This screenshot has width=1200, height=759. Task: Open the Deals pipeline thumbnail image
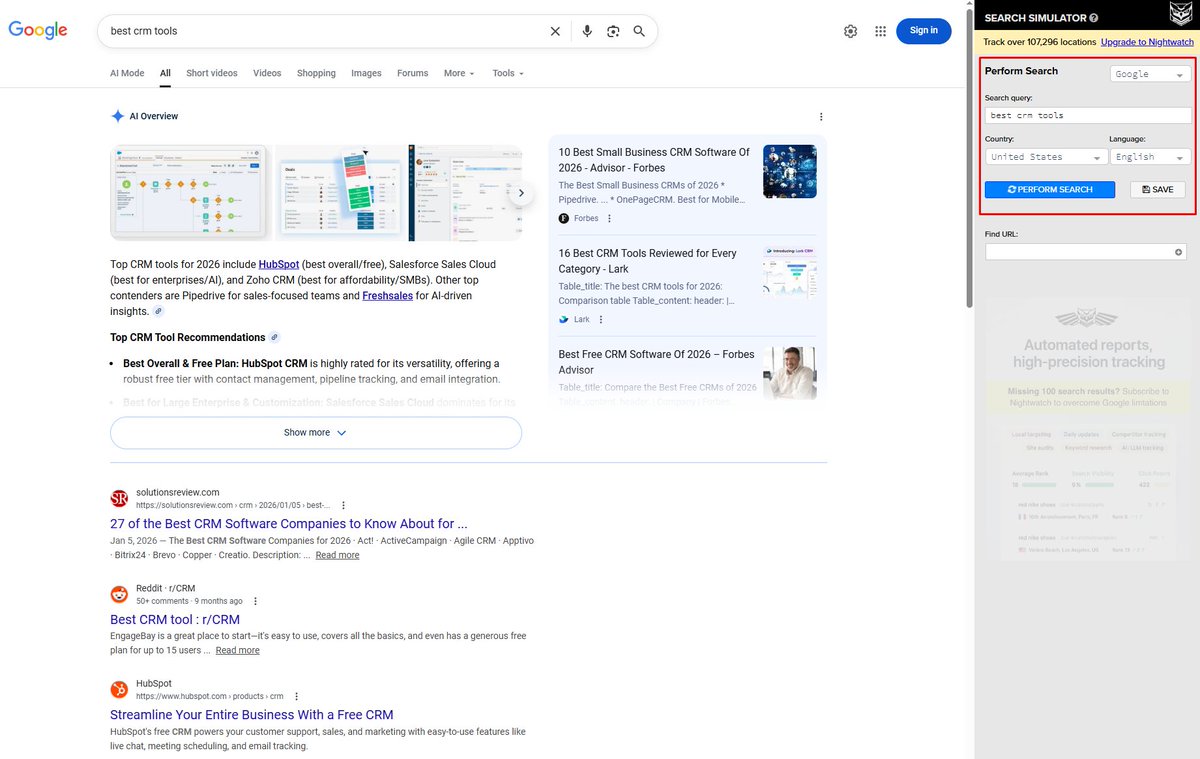point(340,193)
